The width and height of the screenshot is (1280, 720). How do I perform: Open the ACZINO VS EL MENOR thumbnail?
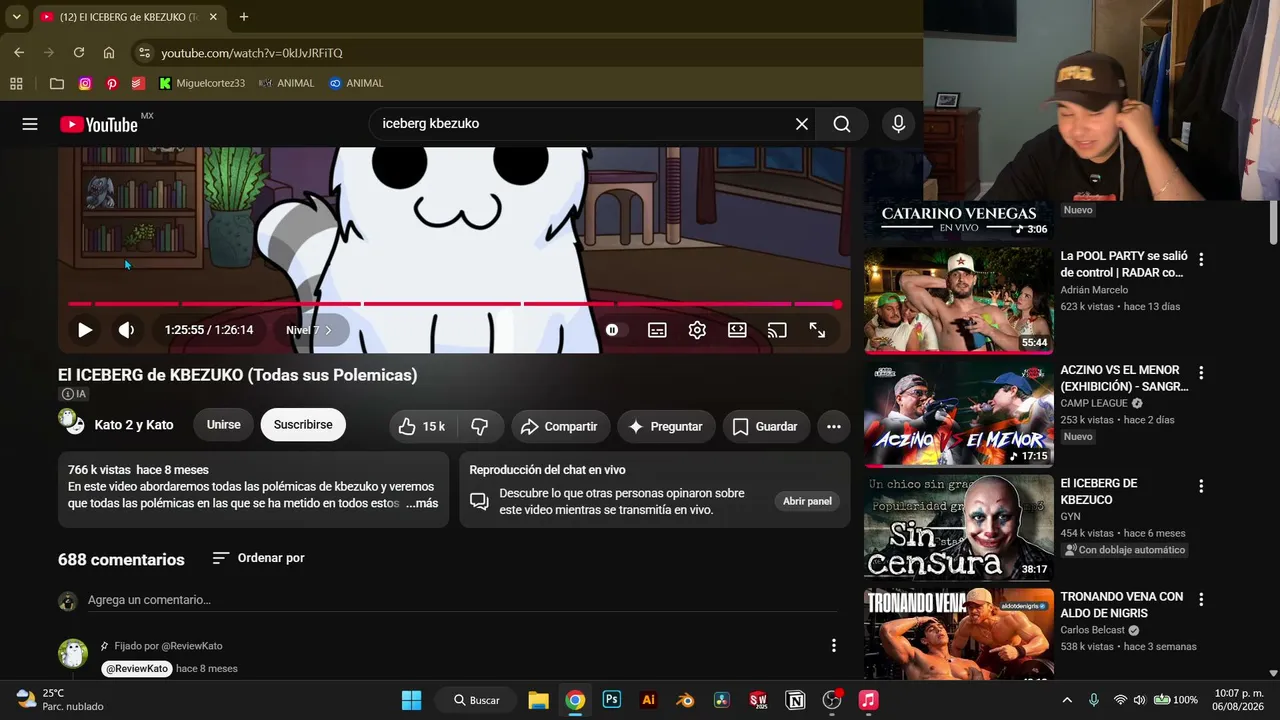pos(958,414)
